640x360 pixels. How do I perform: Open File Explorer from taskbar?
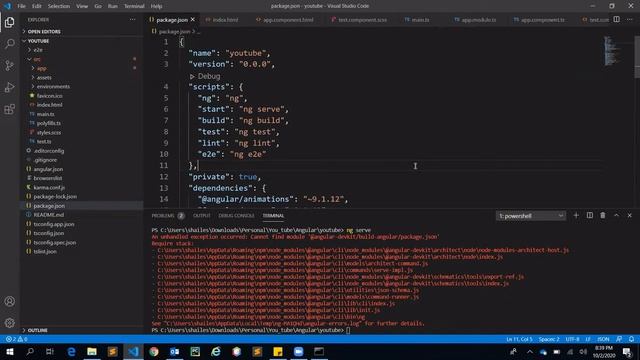[x=92, y=351]
